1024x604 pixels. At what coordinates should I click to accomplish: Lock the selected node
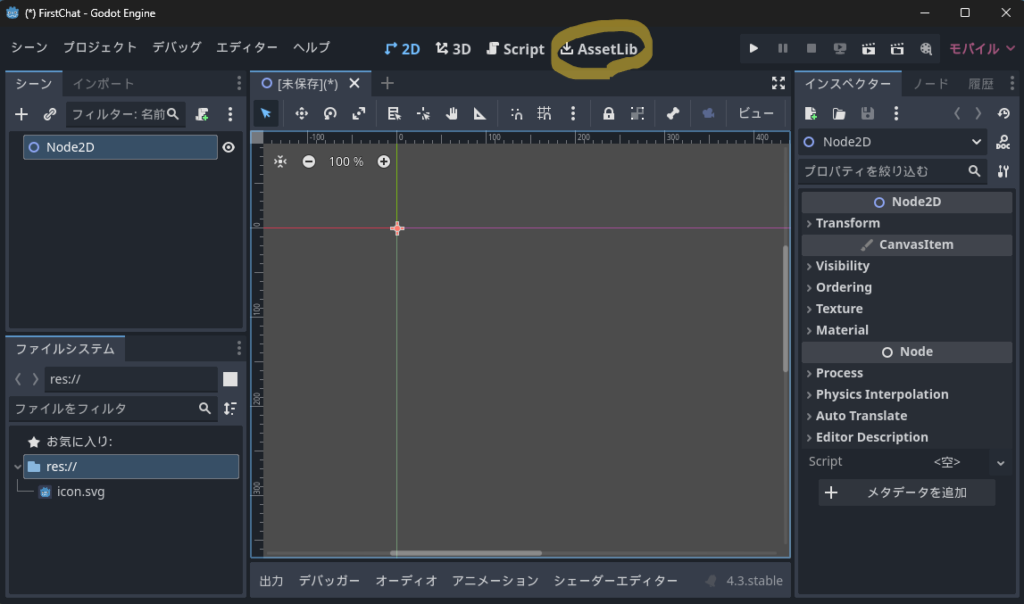click(x=608, y=114)
